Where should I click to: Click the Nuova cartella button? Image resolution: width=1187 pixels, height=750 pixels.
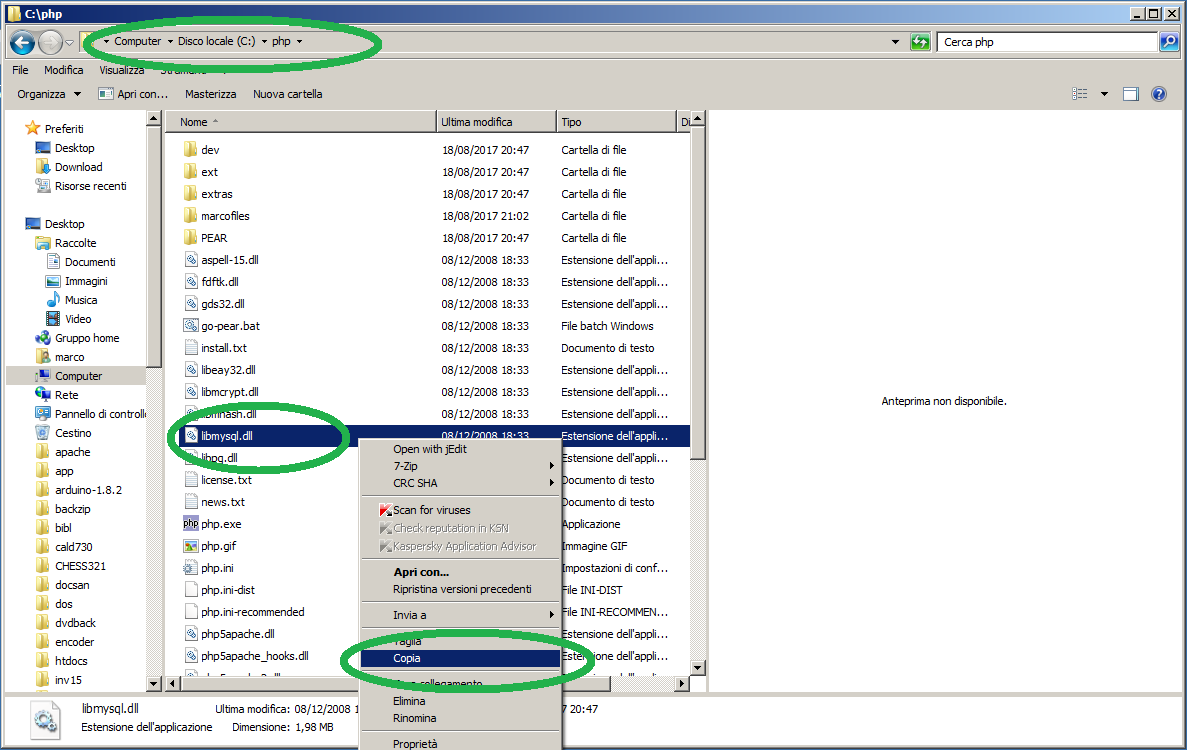click(x=287, y=94)
